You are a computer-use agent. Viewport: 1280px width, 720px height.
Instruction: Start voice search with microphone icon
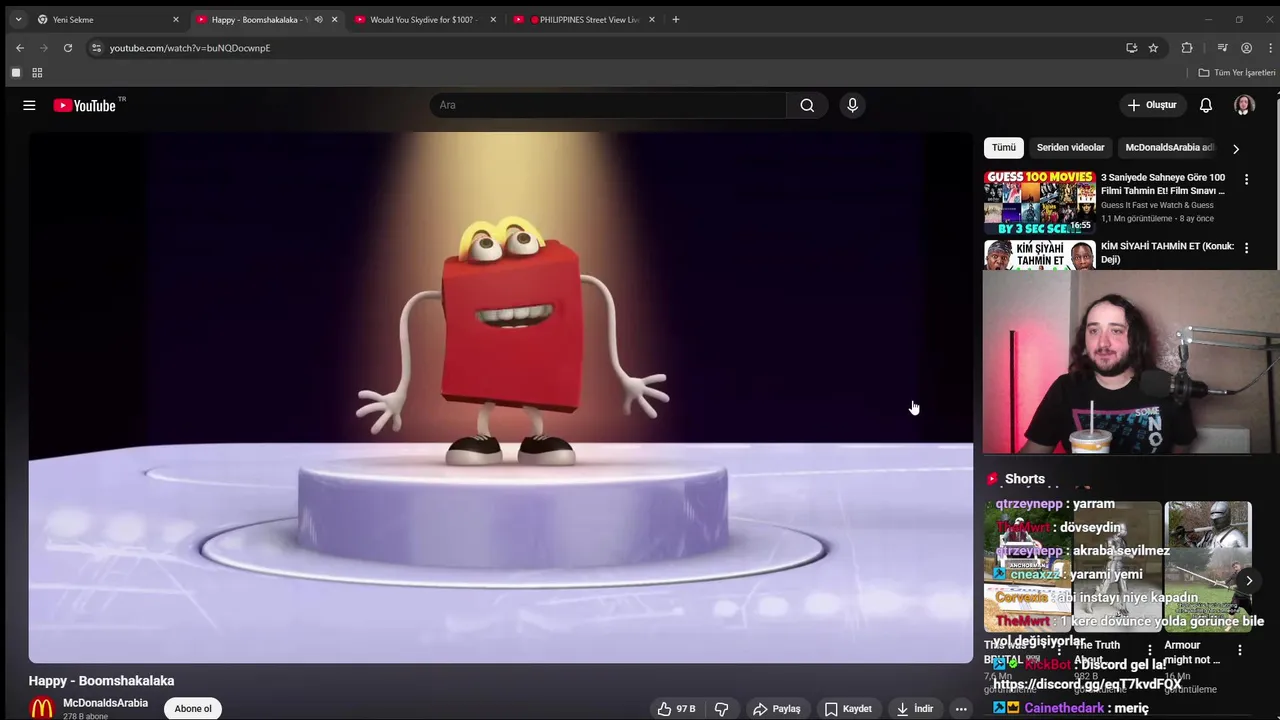point(852,105)
